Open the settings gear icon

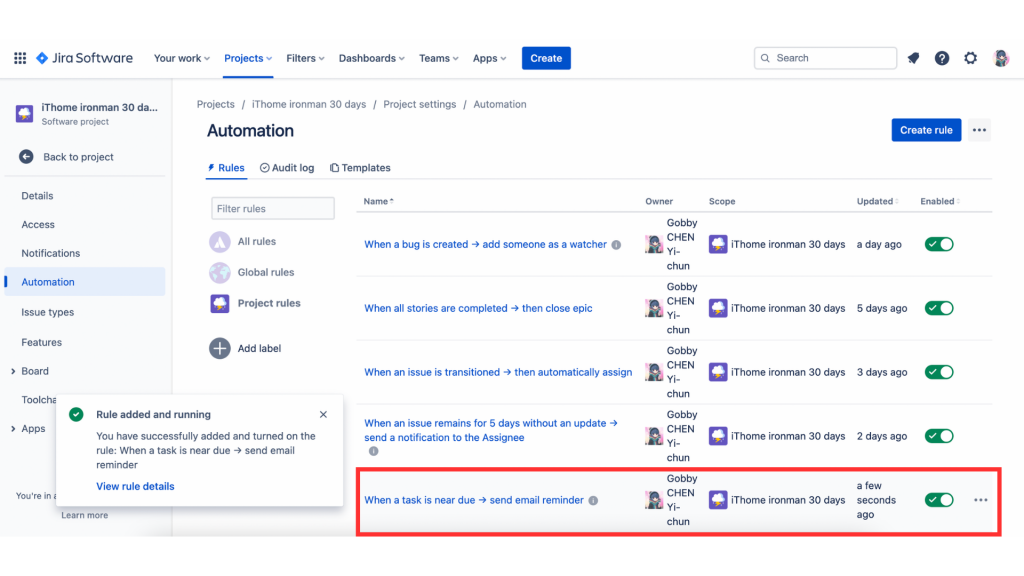pyautogui.click(x=970, y=58)
